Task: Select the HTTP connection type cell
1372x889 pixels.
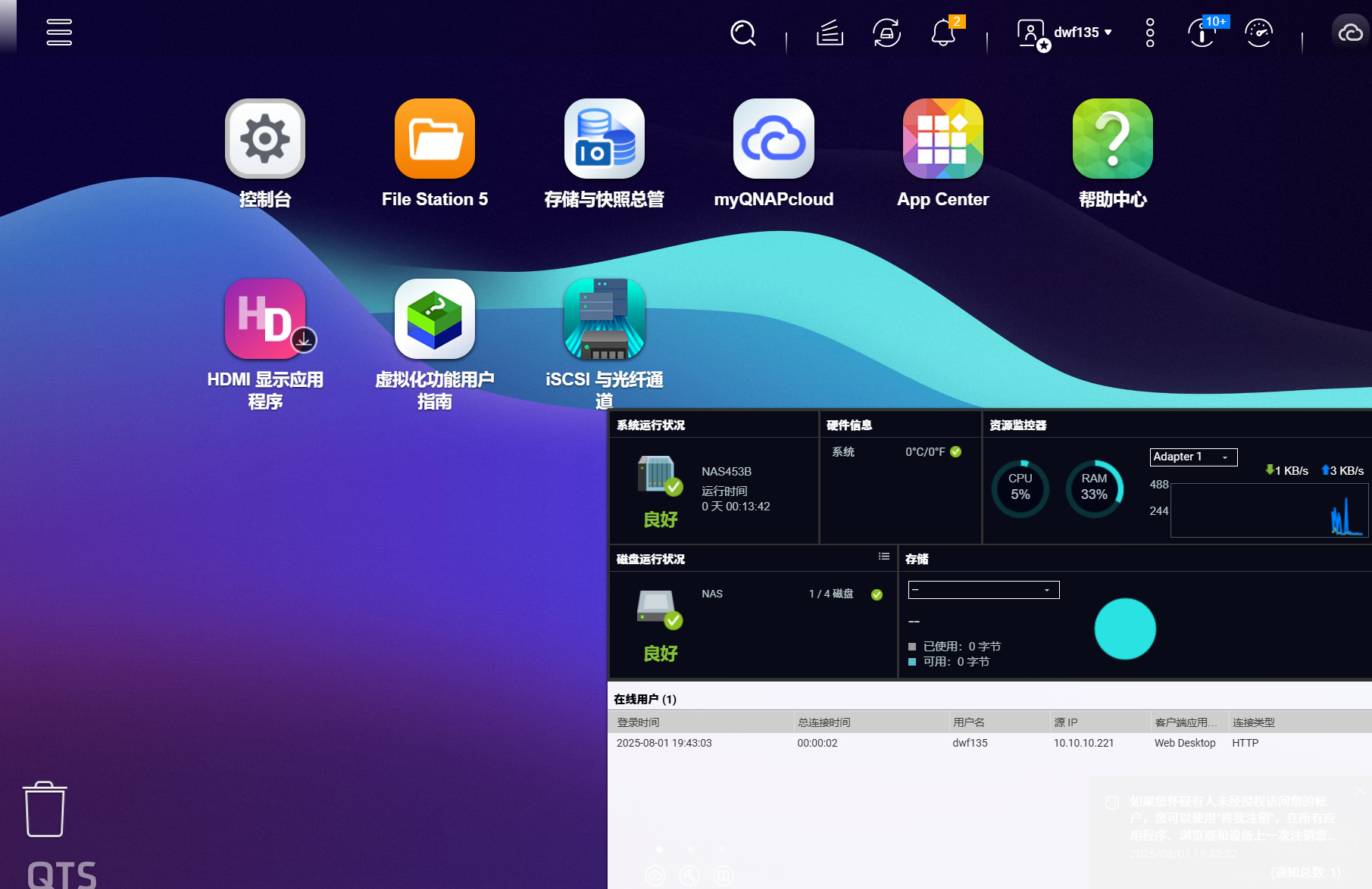Action: pyautogui.click(x=1245, y=743)
